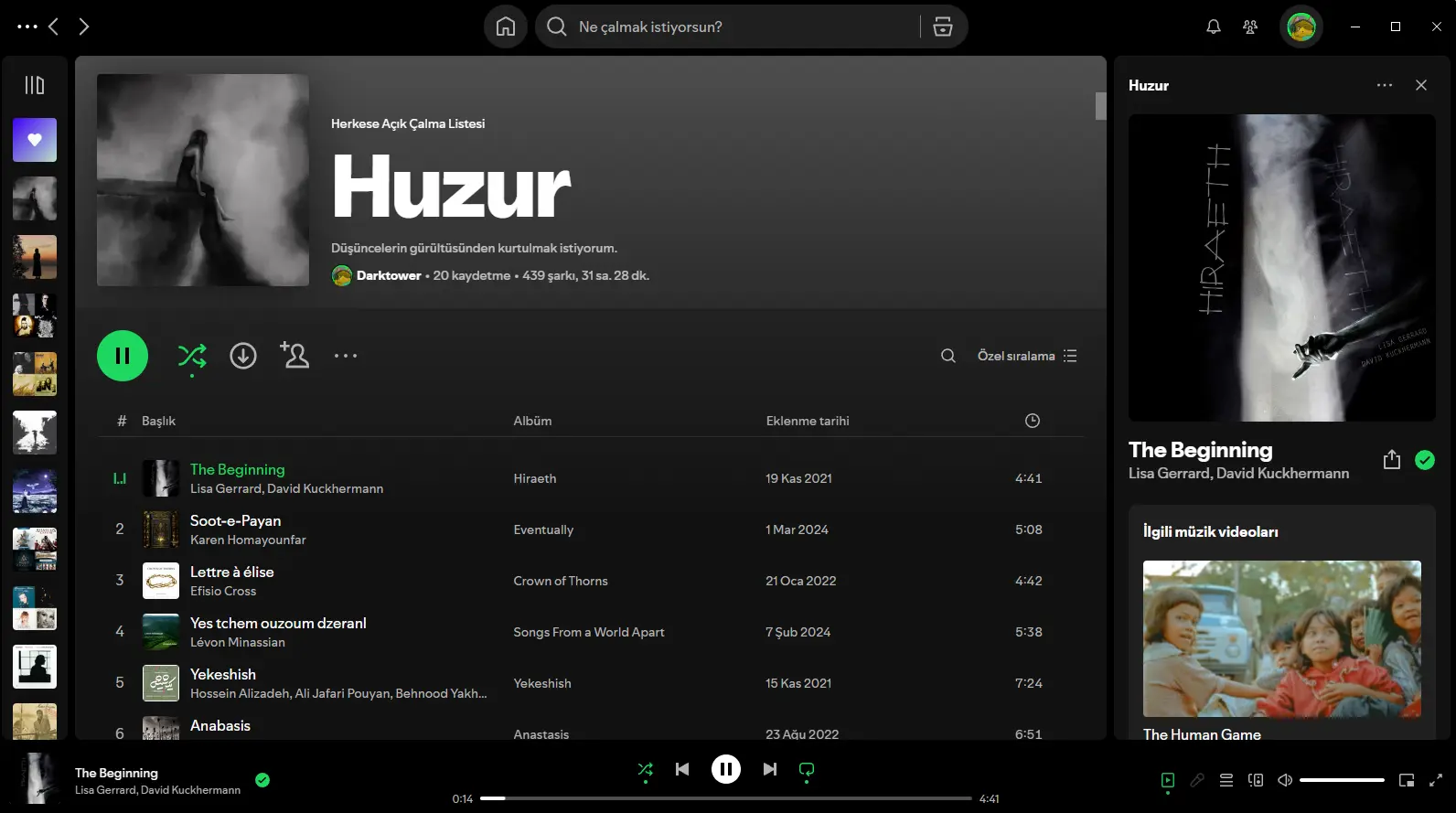Click the duration clock column header
The image size is (1456, 813).
tap(1033, 421)
